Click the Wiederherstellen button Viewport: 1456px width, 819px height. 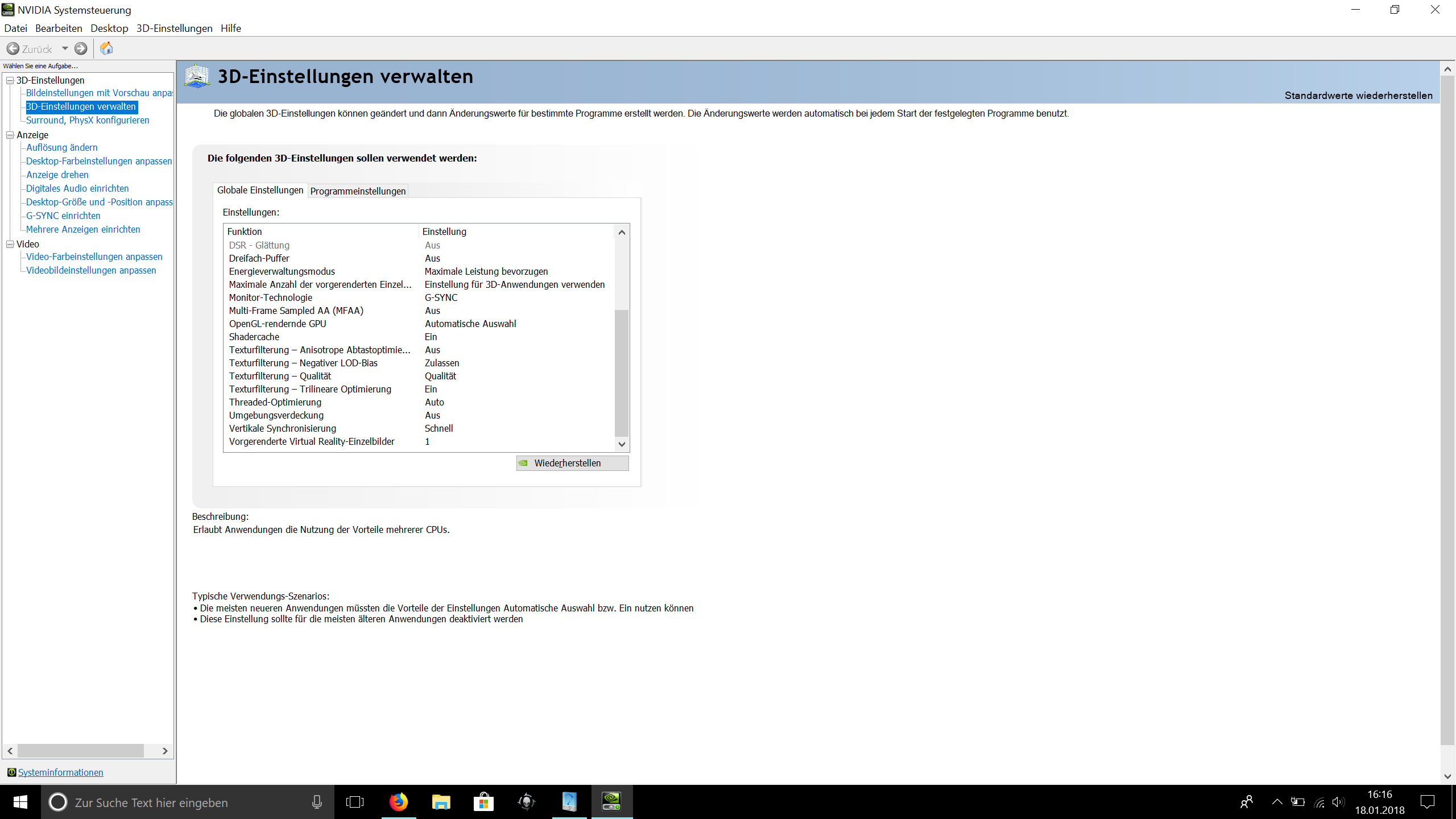[x=572, y=463]
